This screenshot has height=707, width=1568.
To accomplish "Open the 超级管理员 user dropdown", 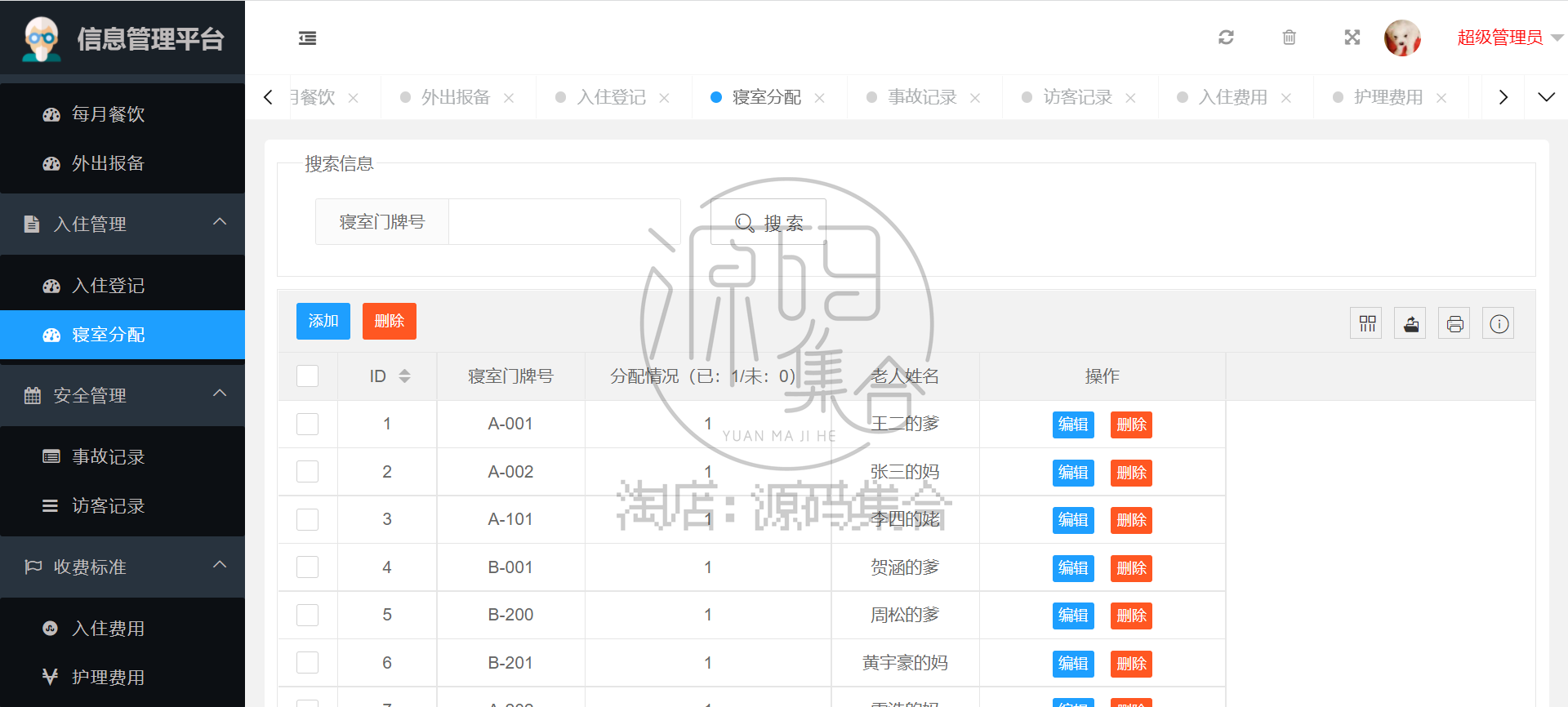I will coord(1509,38).
